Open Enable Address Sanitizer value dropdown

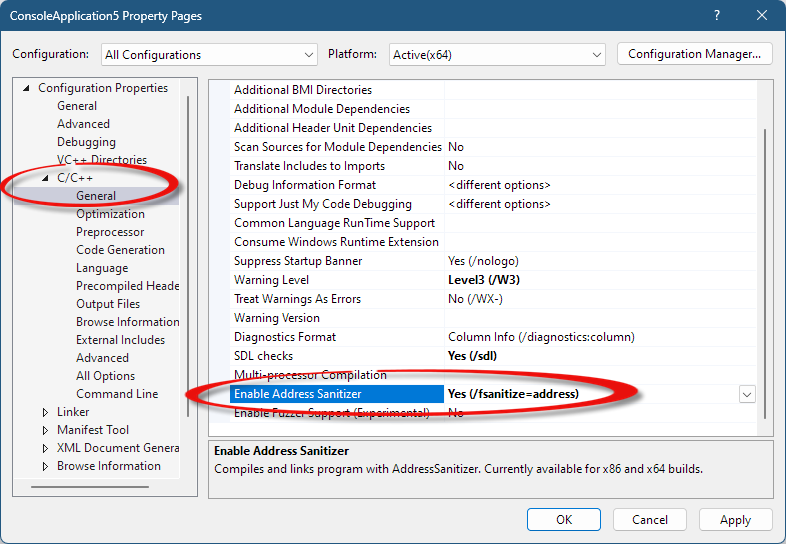pos(747,394)
